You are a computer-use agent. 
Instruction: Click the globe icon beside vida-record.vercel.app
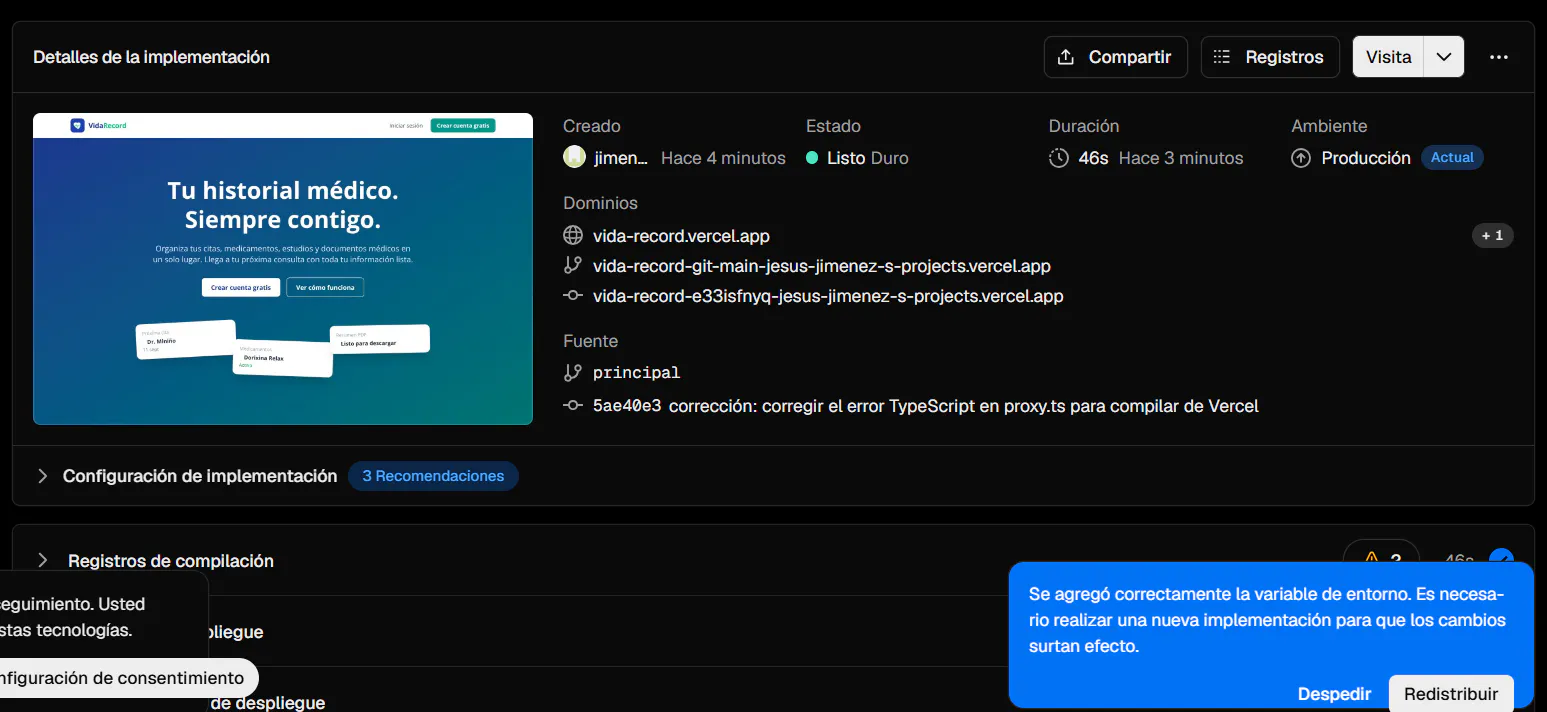click(573, 236)
